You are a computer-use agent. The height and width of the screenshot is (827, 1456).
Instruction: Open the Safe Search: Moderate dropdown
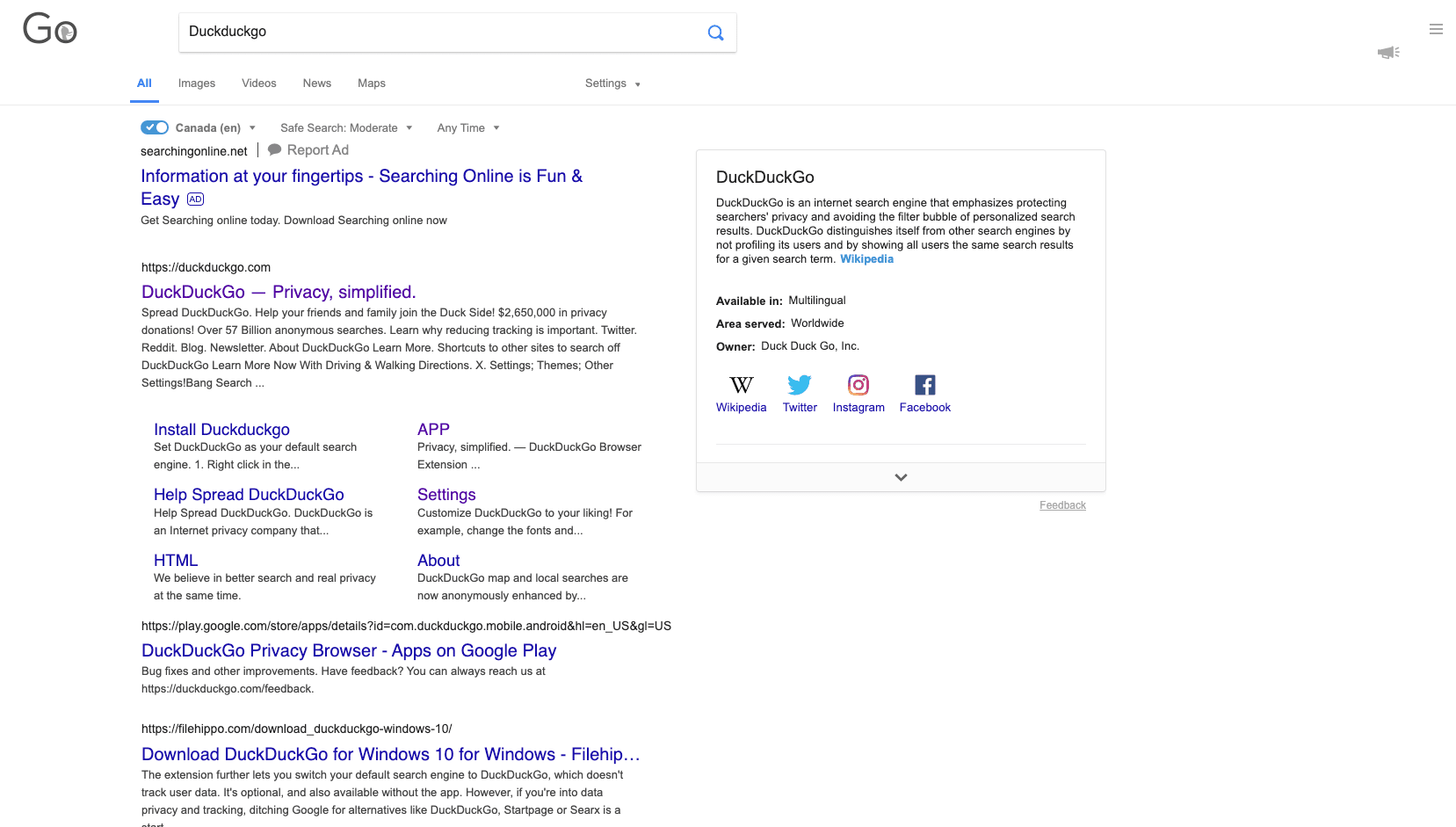pos(346,127)
